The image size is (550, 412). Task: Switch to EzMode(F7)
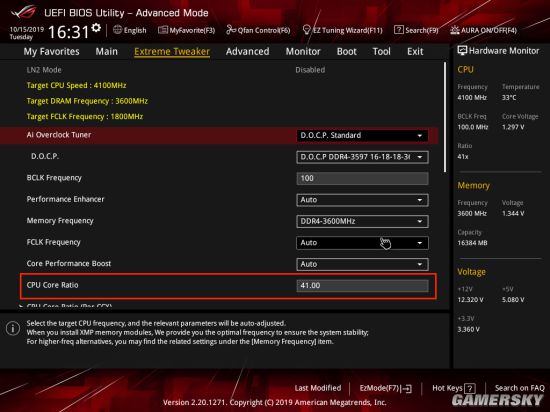point(385,388)
